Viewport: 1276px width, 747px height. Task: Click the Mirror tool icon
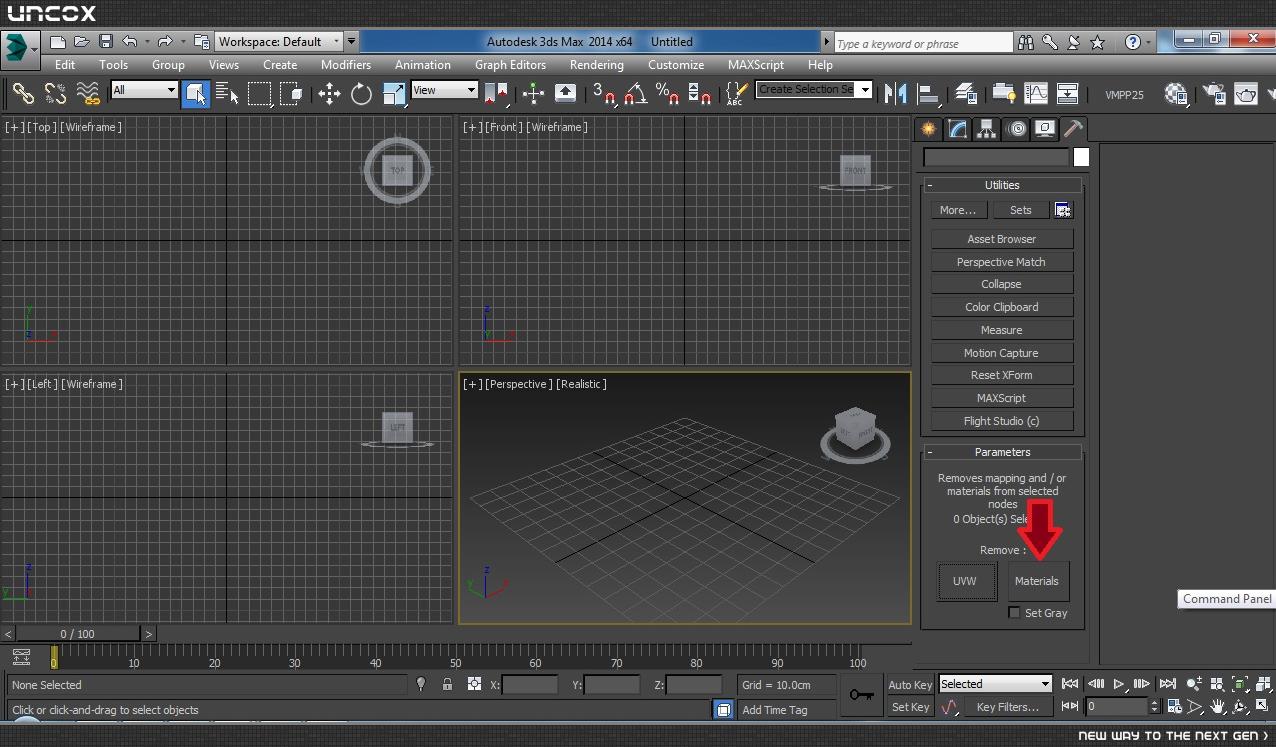tap(896, 94)
